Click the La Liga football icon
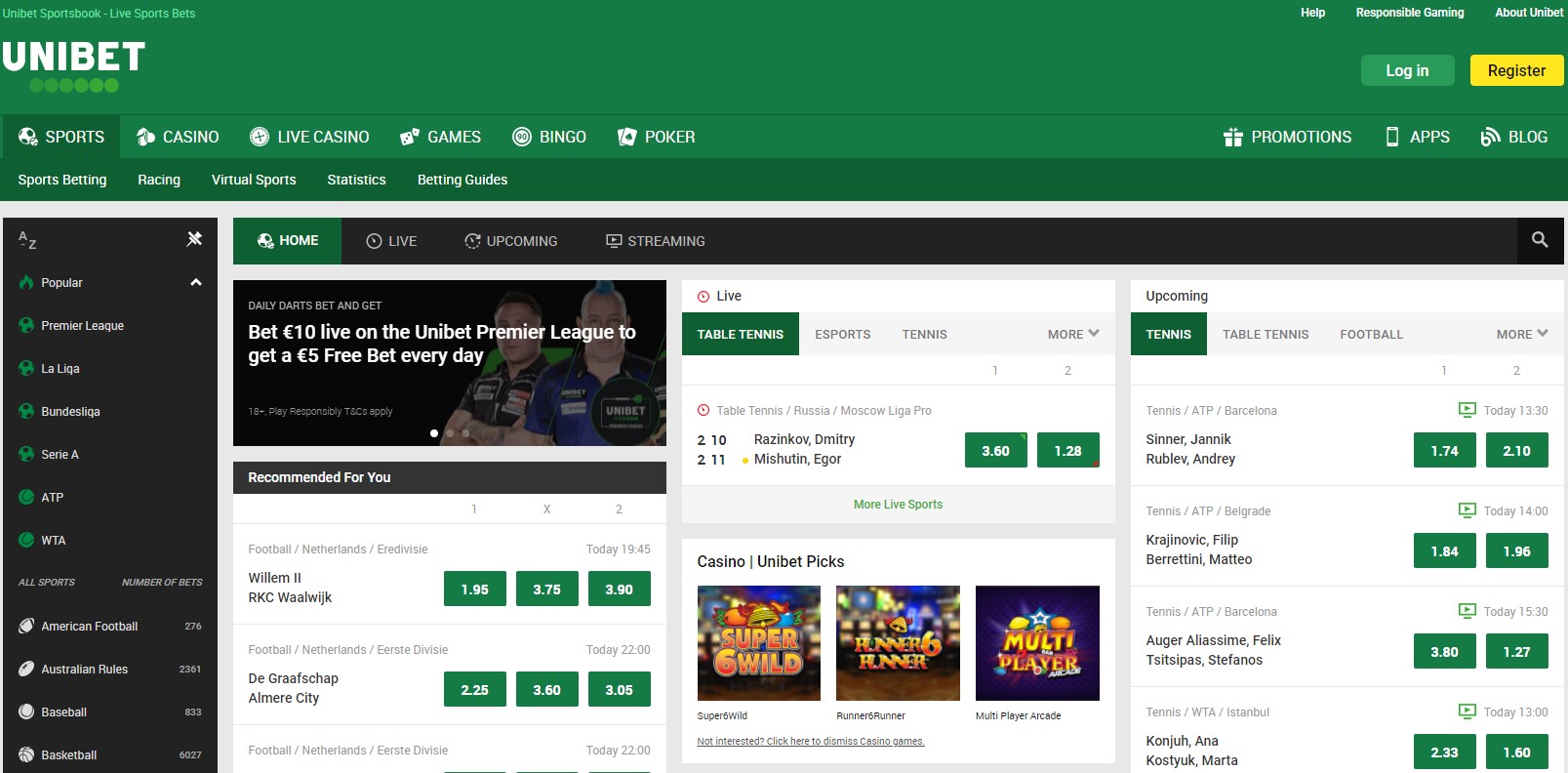 tap(26, 368)
